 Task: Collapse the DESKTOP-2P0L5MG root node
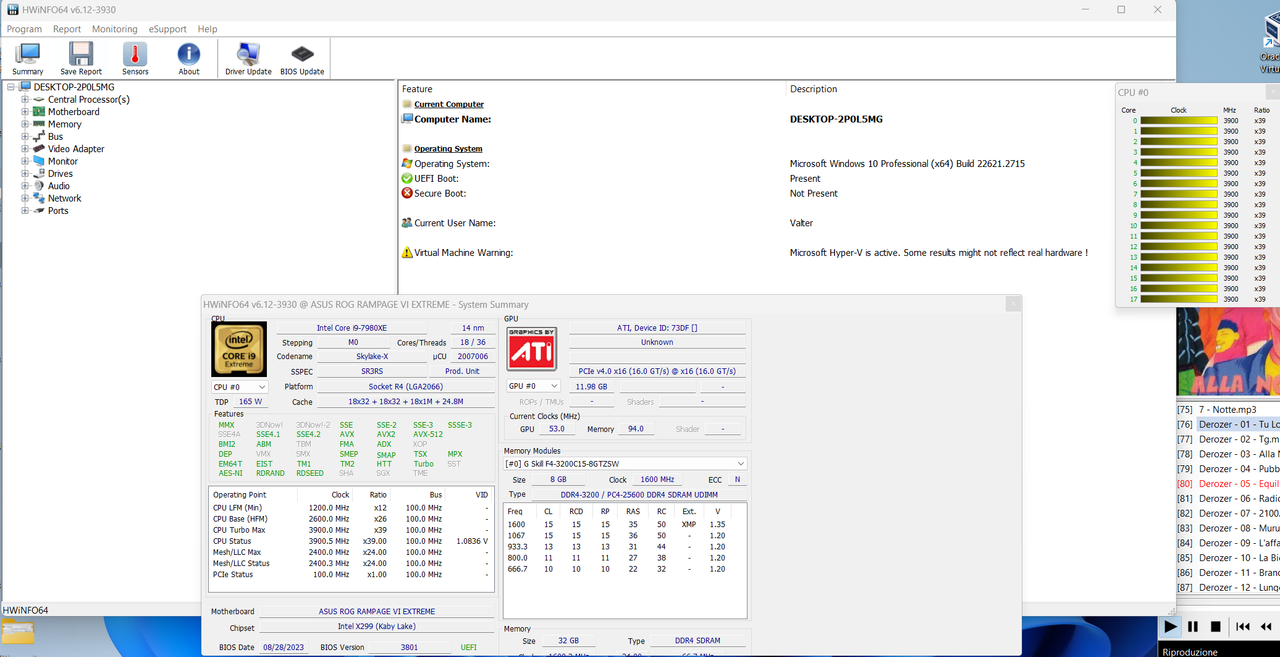click(11, 87)
